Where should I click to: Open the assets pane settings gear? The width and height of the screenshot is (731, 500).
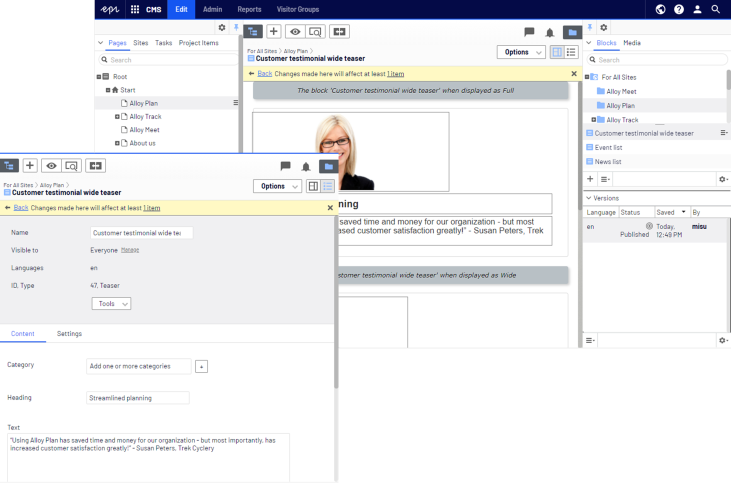[604, 27]
